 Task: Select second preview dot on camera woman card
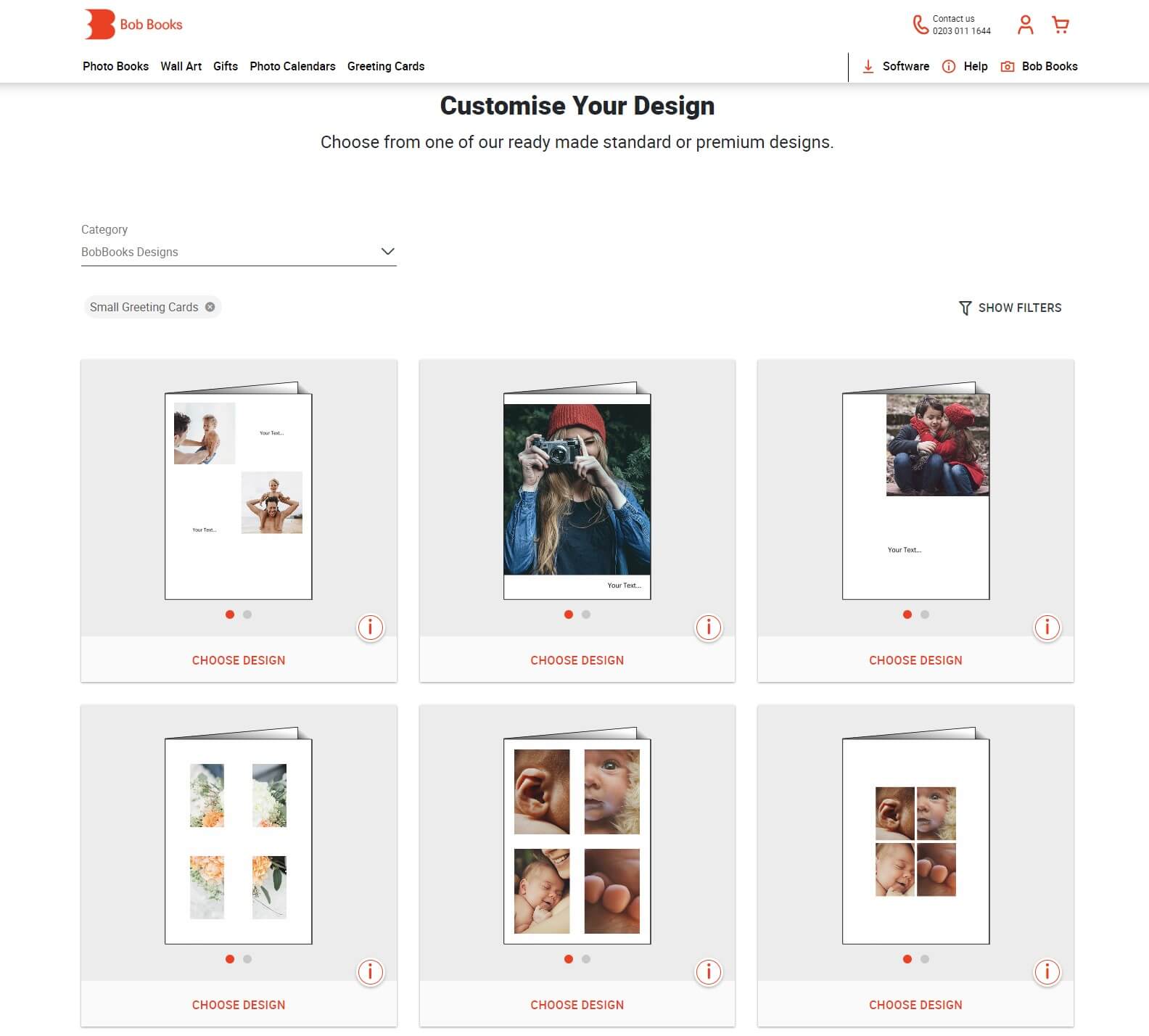586,614
